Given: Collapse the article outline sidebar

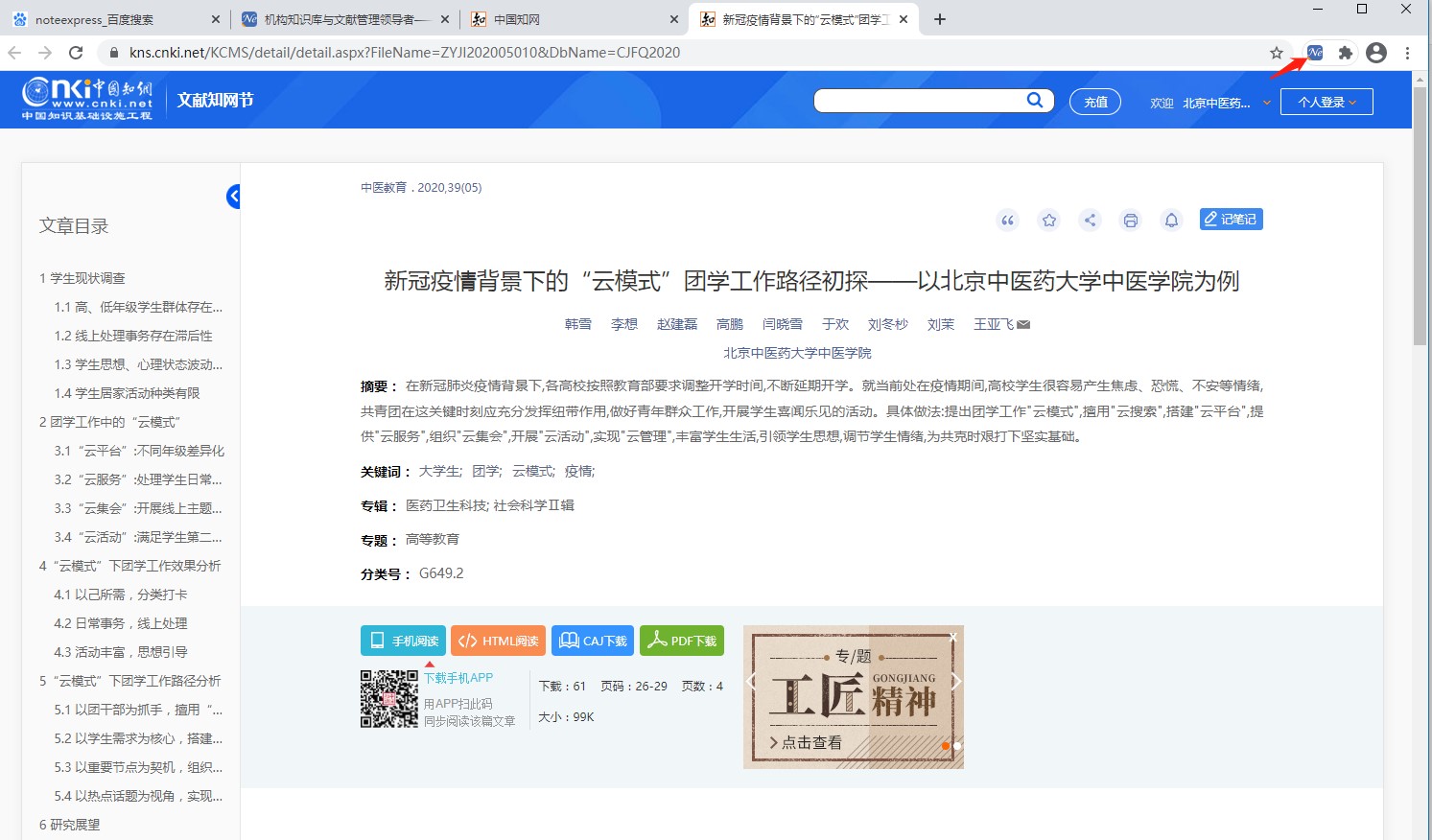Looking at the screenshot, I should 233,197.
